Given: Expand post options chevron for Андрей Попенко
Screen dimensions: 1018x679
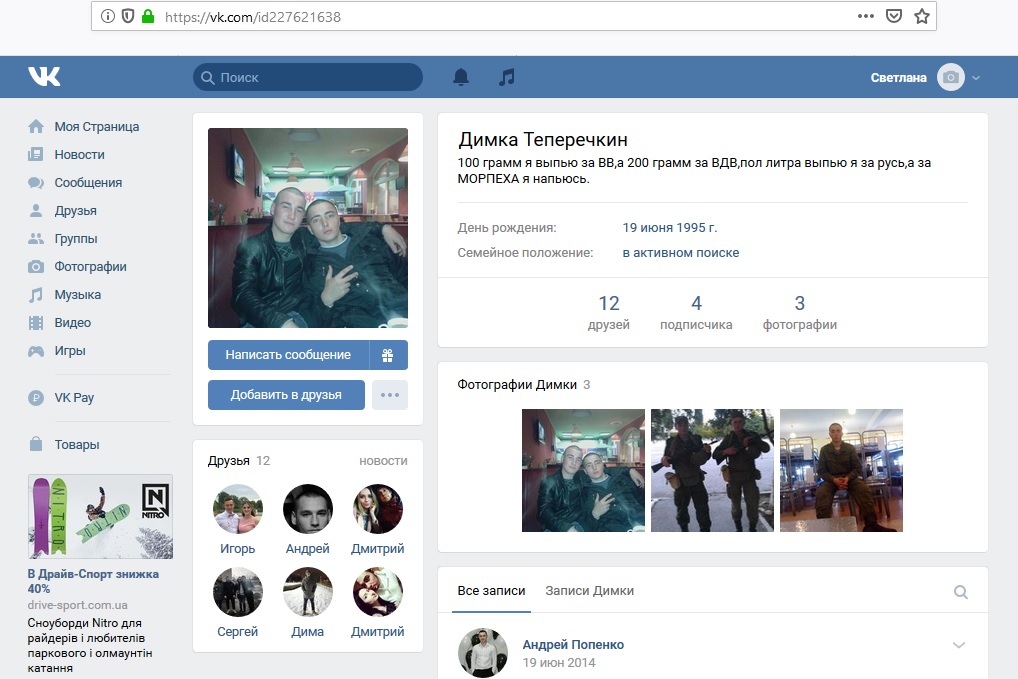Looking at the screenshot, I should pyautogui.click(x=959, y=646).
